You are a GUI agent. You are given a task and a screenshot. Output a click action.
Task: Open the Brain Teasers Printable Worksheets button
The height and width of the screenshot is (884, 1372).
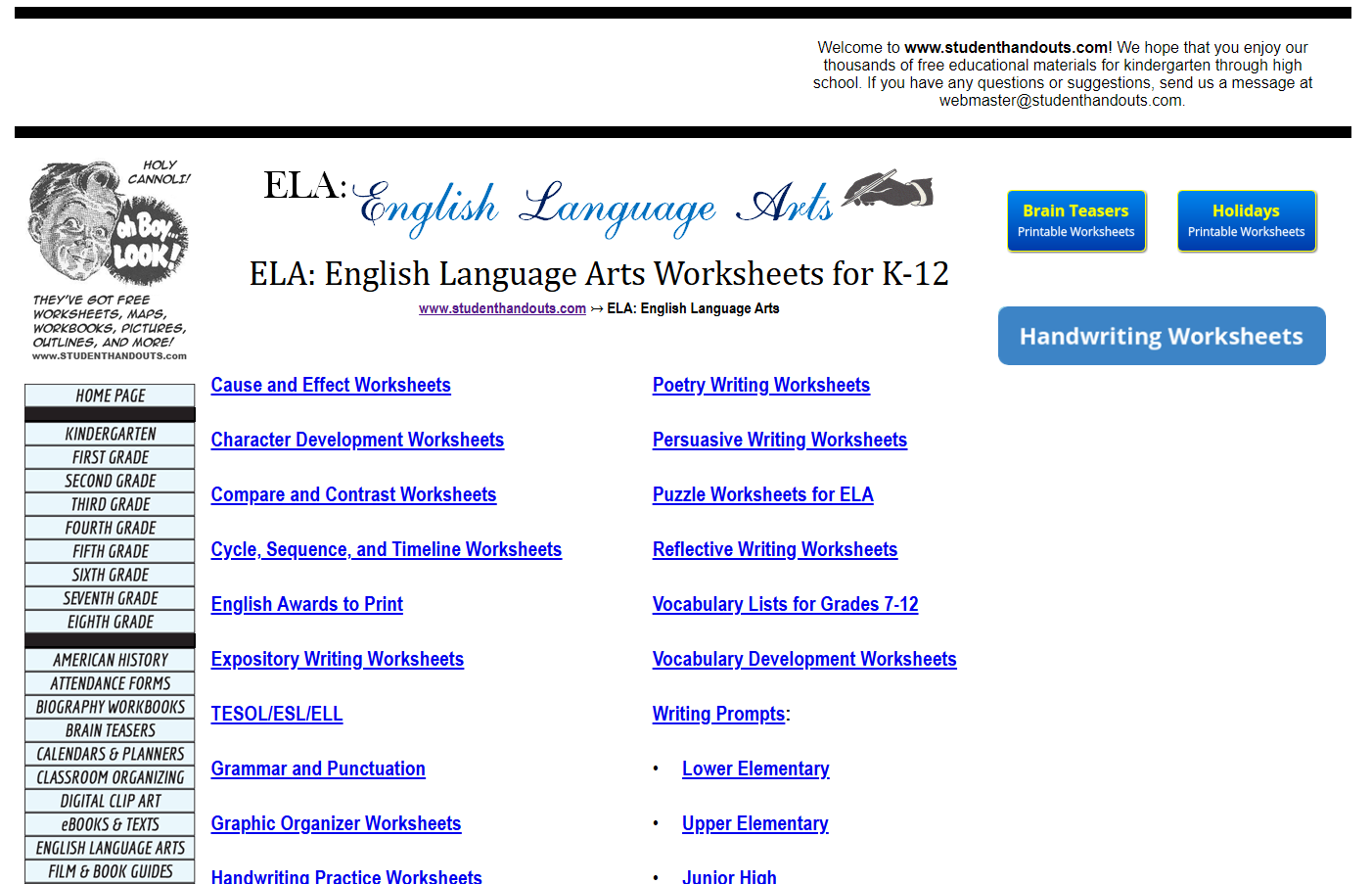(x=1075, y=221)
